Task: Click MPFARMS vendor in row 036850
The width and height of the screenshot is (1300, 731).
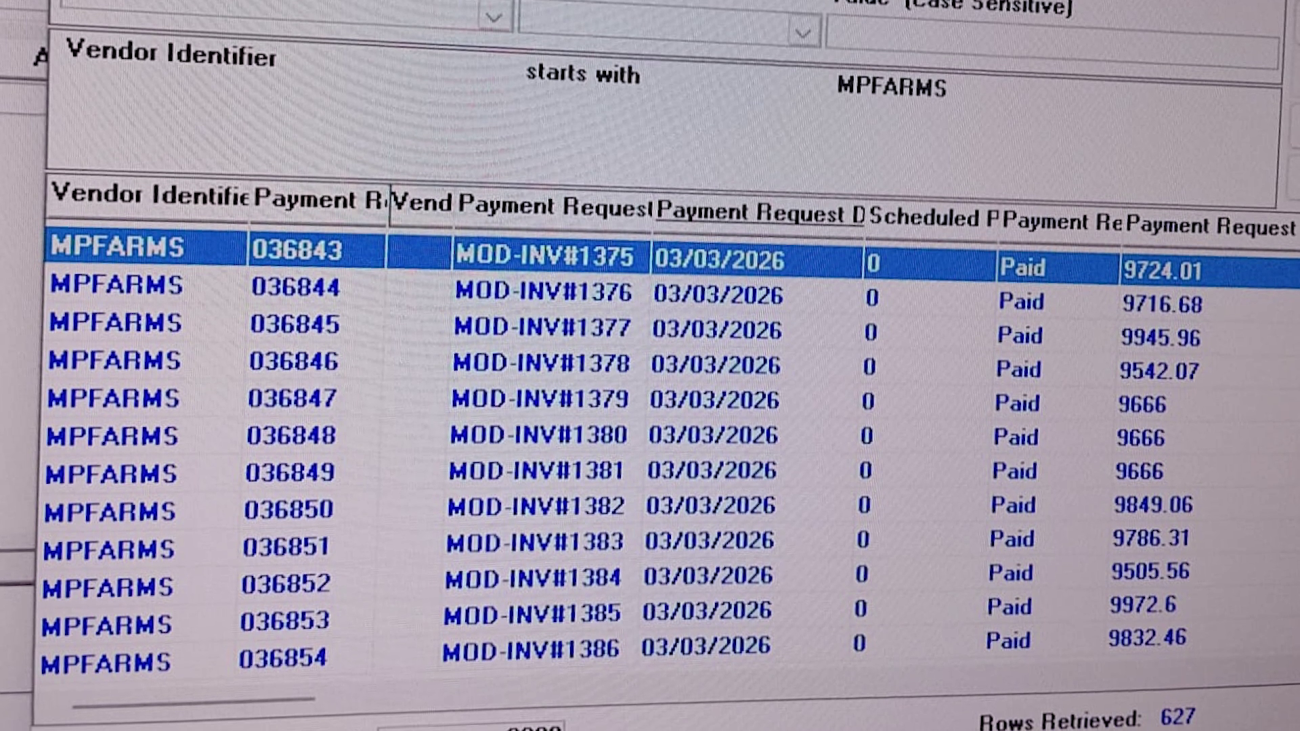Action: 110,512
